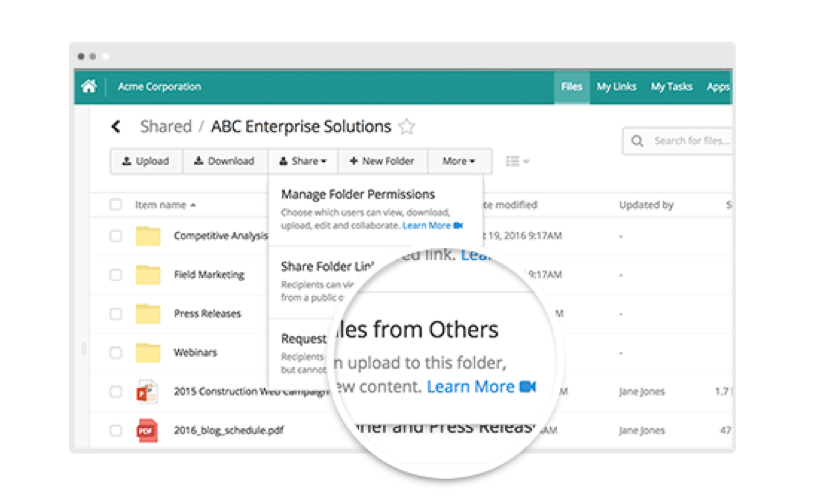Click the Upload button
Viewport: 832px width, 500px height.
(x=146, y=161)
